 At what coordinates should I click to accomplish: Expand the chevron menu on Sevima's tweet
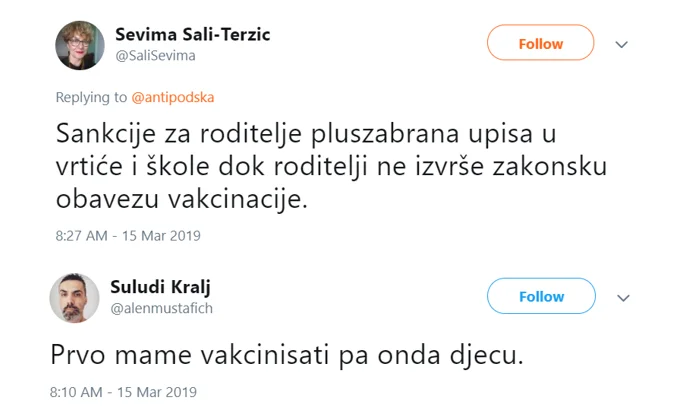tap(621, 44)
